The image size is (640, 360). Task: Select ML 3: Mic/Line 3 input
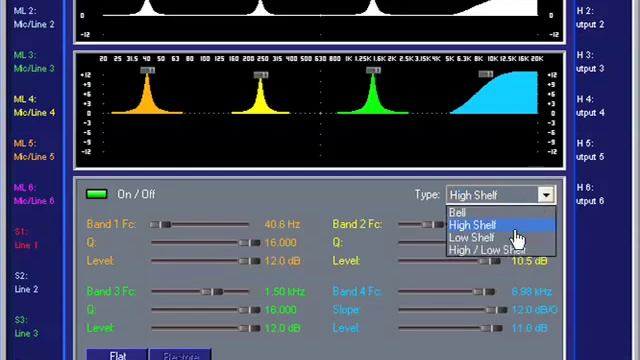[34, 62]
